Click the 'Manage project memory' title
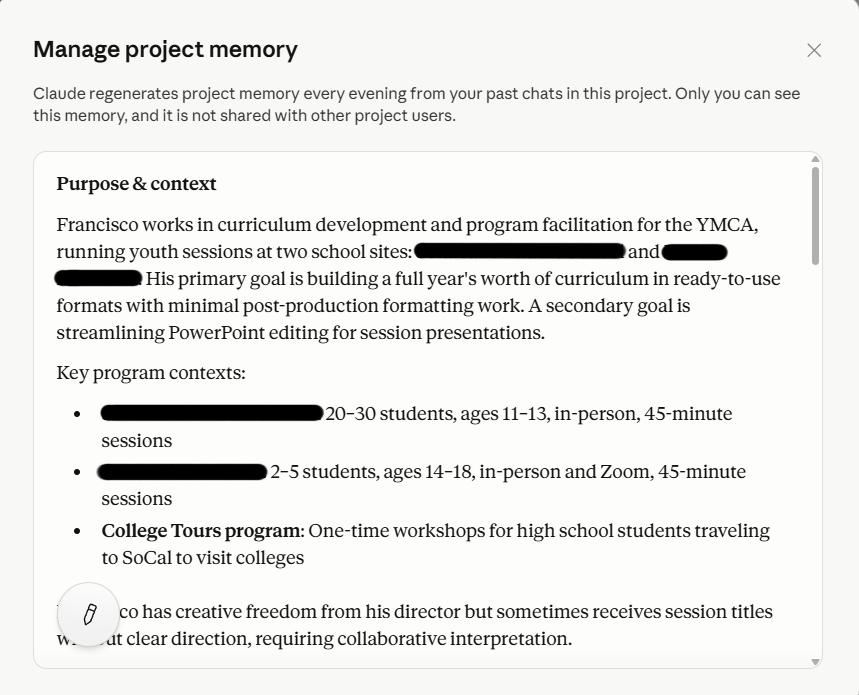The image size is (859, 695). point(165,49)
